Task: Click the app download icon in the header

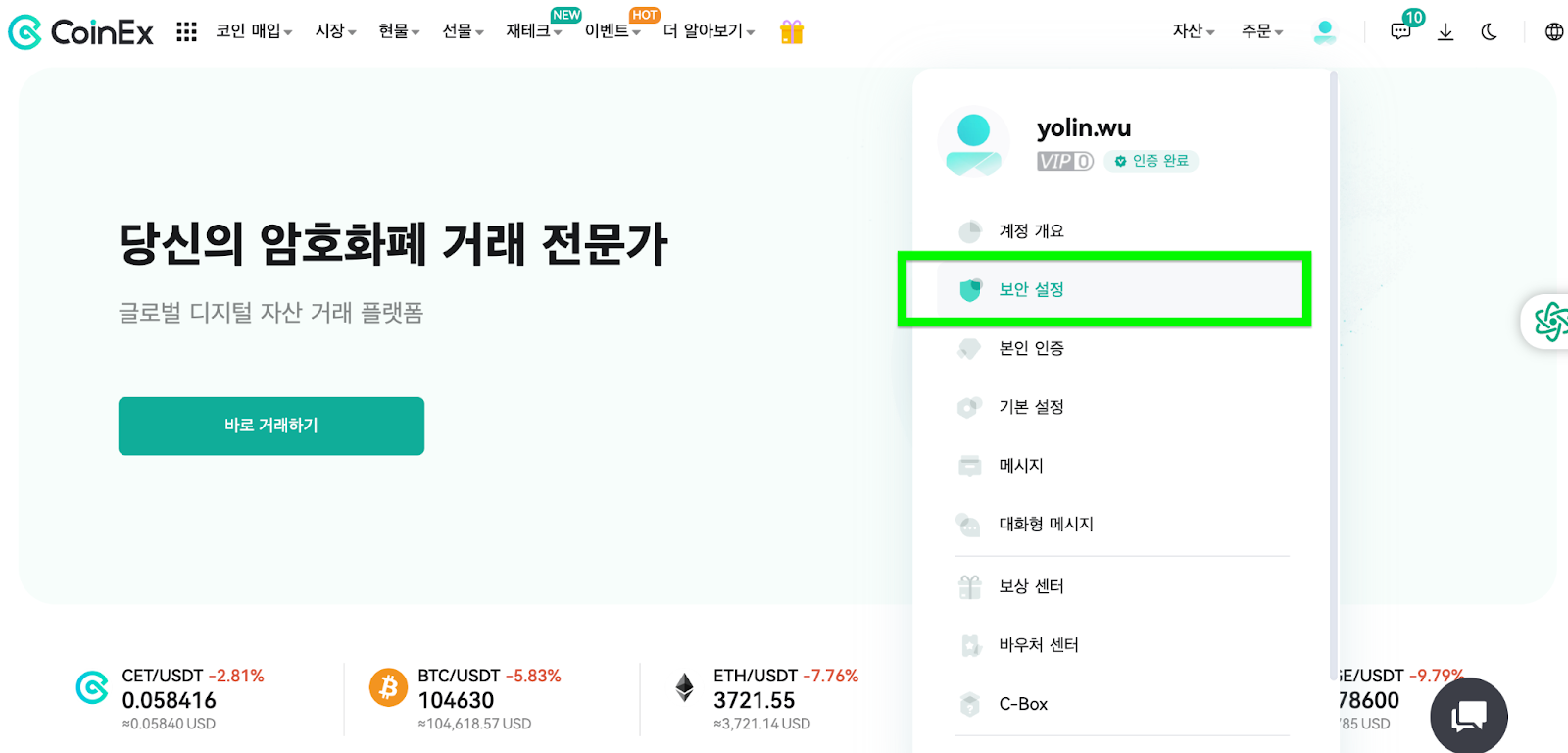Action: click(1445, 31)
